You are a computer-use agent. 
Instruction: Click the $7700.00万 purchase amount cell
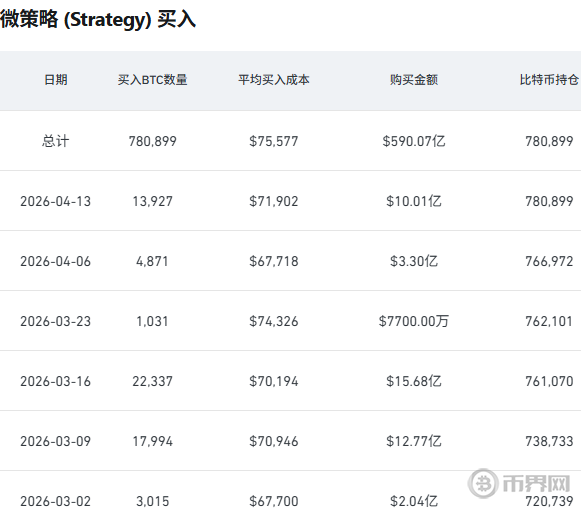tap(414, 321)
